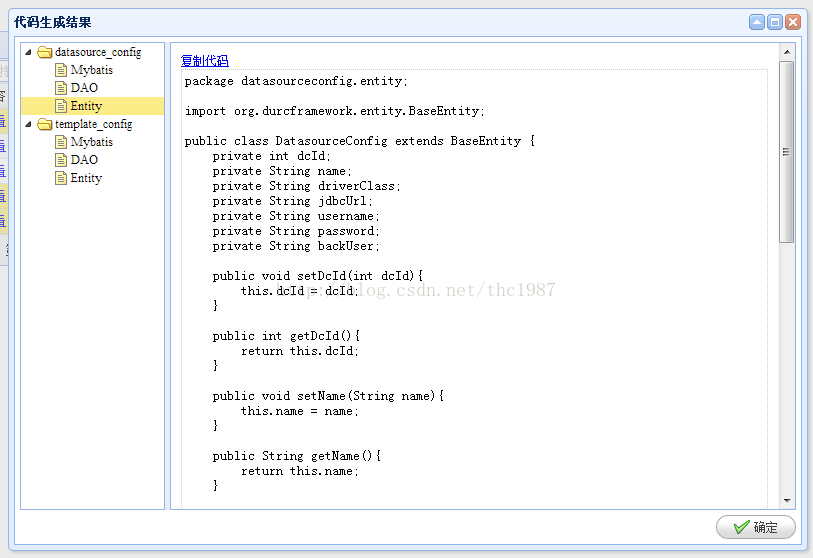Click the code panel scroll down arrow

click(x=787, y=500)
